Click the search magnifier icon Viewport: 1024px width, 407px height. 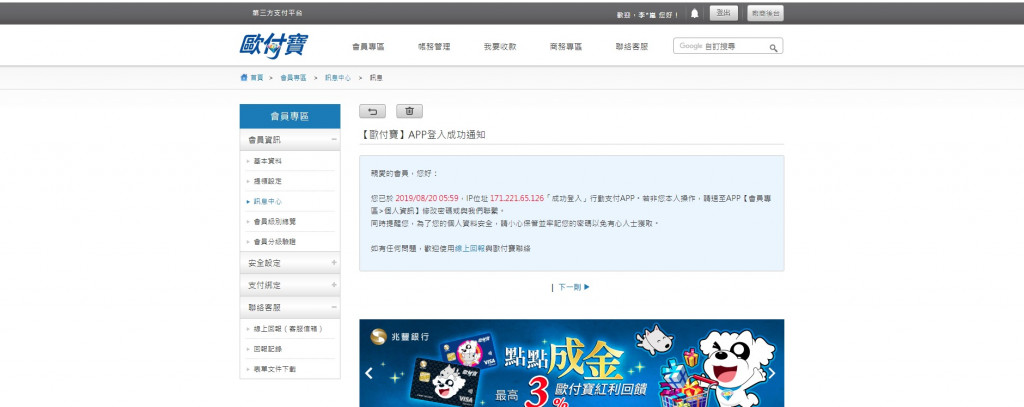tap(773, 47)
